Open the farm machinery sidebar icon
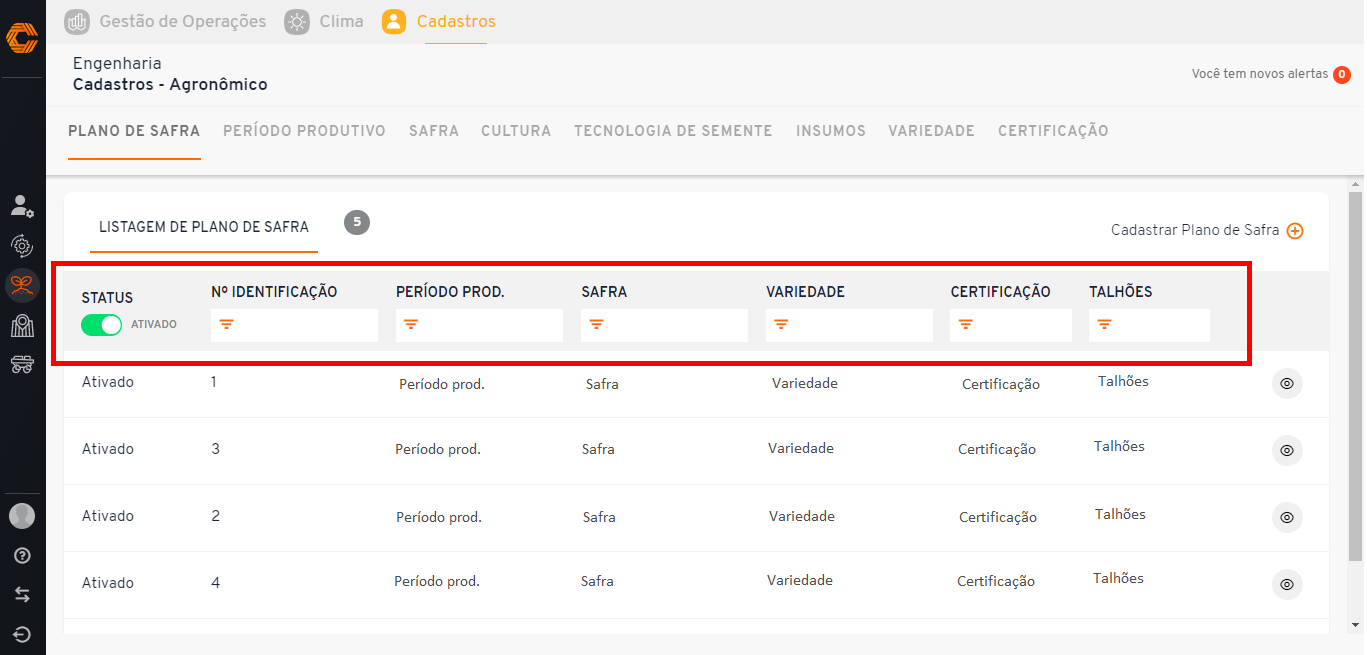1367x655 pixels. pos(22,365)
